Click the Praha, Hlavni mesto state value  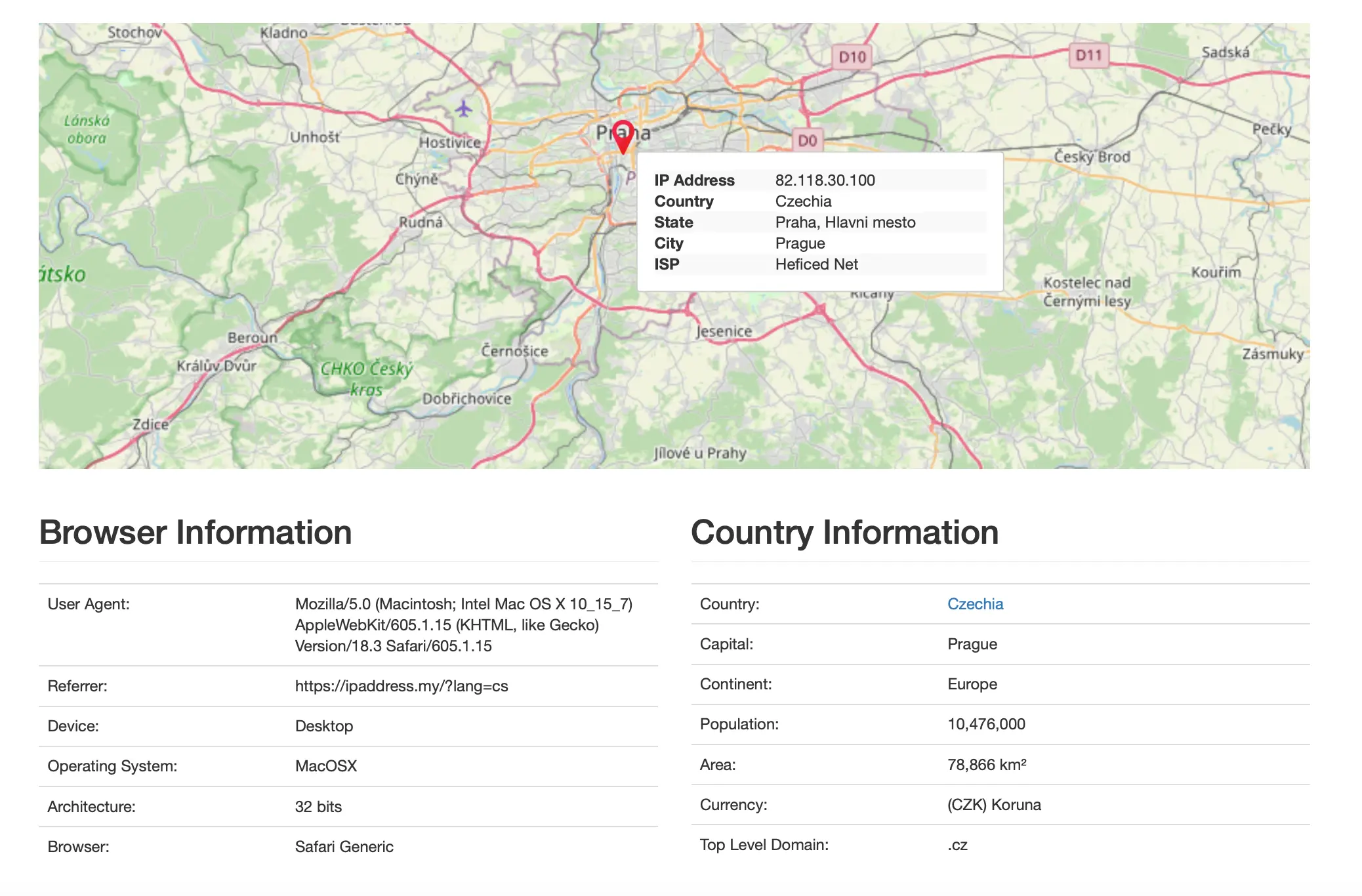845,222
